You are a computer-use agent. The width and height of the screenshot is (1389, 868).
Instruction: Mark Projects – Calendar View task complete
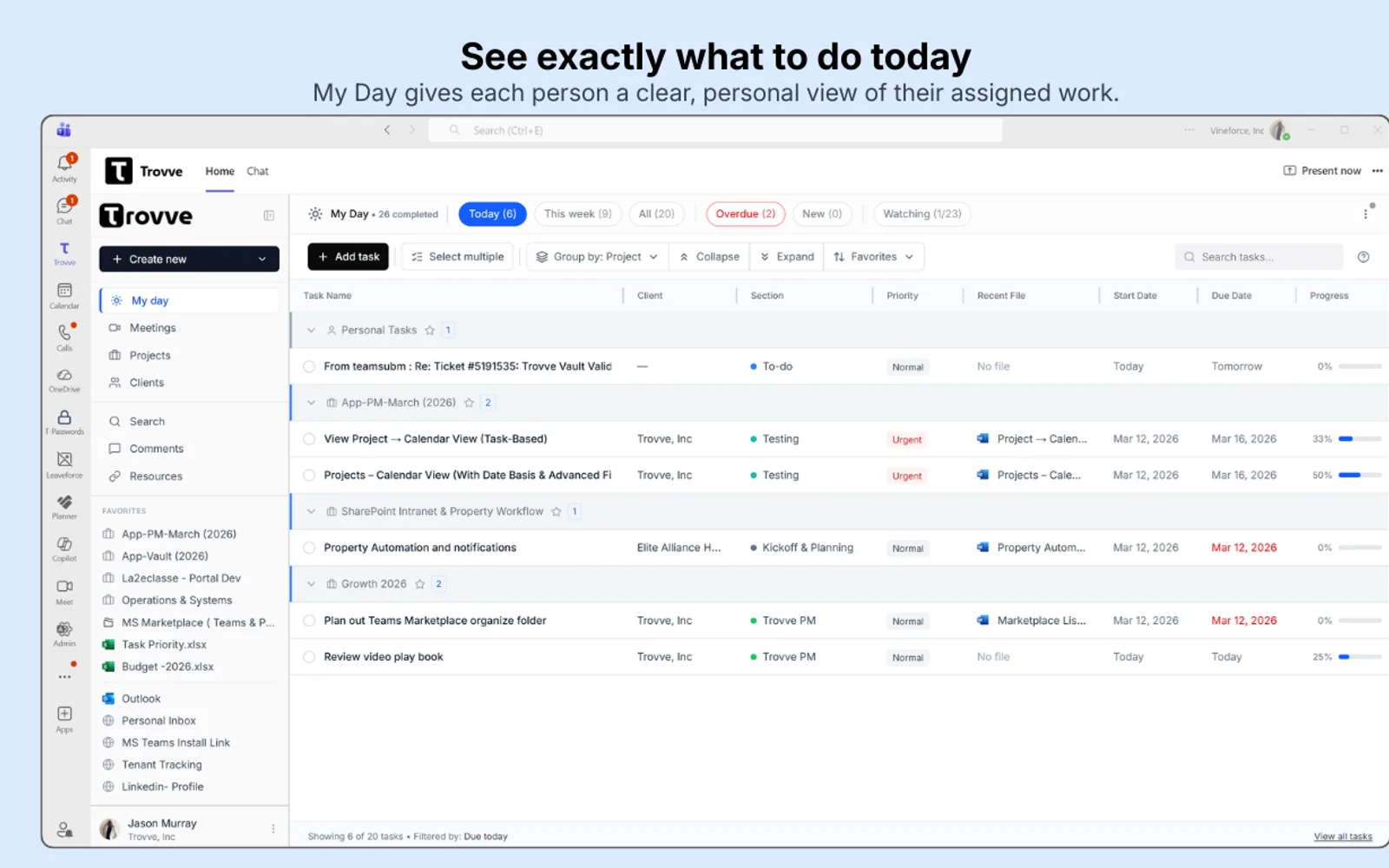coord(309,476)
